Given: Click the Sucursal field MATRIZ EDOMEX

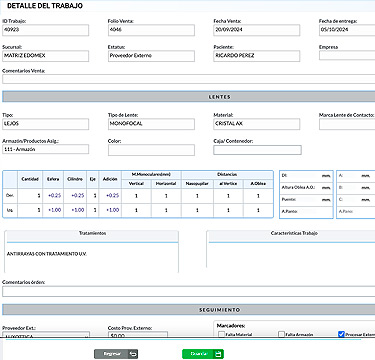Looking at the screenshot, I should click(46, 56).
